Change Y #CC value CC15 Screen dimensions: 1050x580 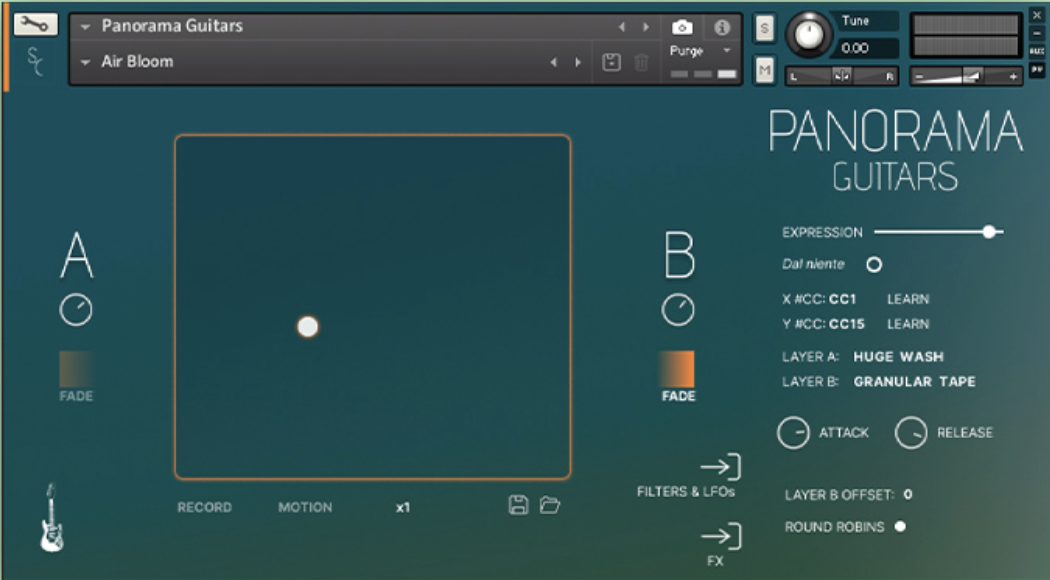pos(846,323)
